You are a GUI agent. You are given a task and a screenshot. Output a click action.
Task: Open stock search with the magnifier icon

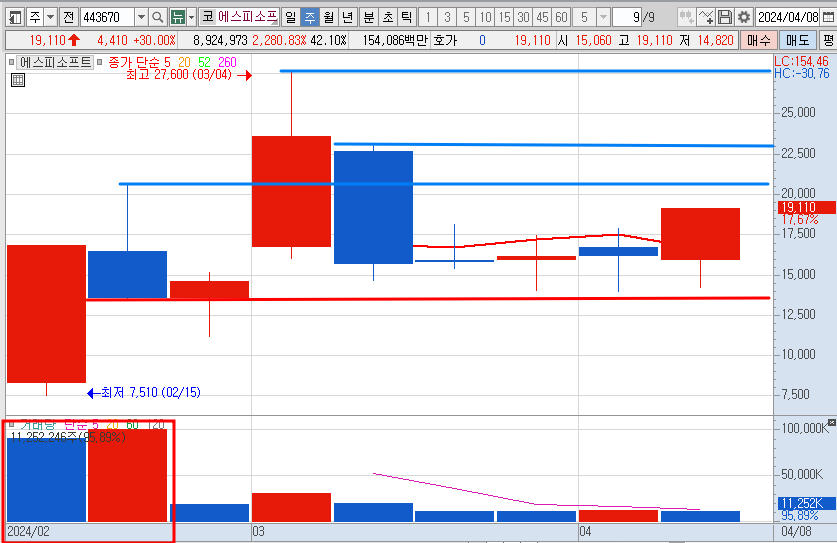[157, 18]
